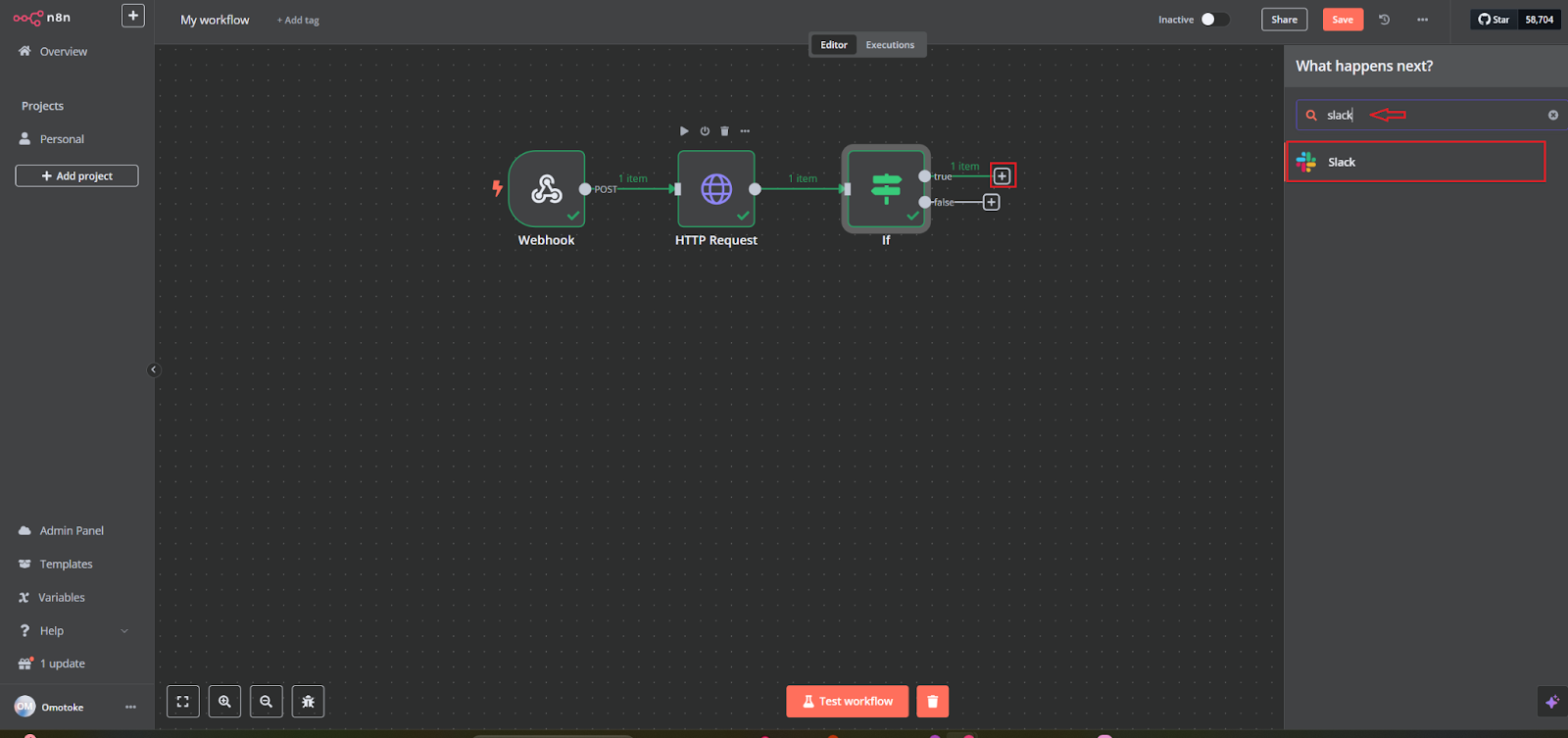
Task: Open workflow options three-dot menu
Action: [1422, 20]
